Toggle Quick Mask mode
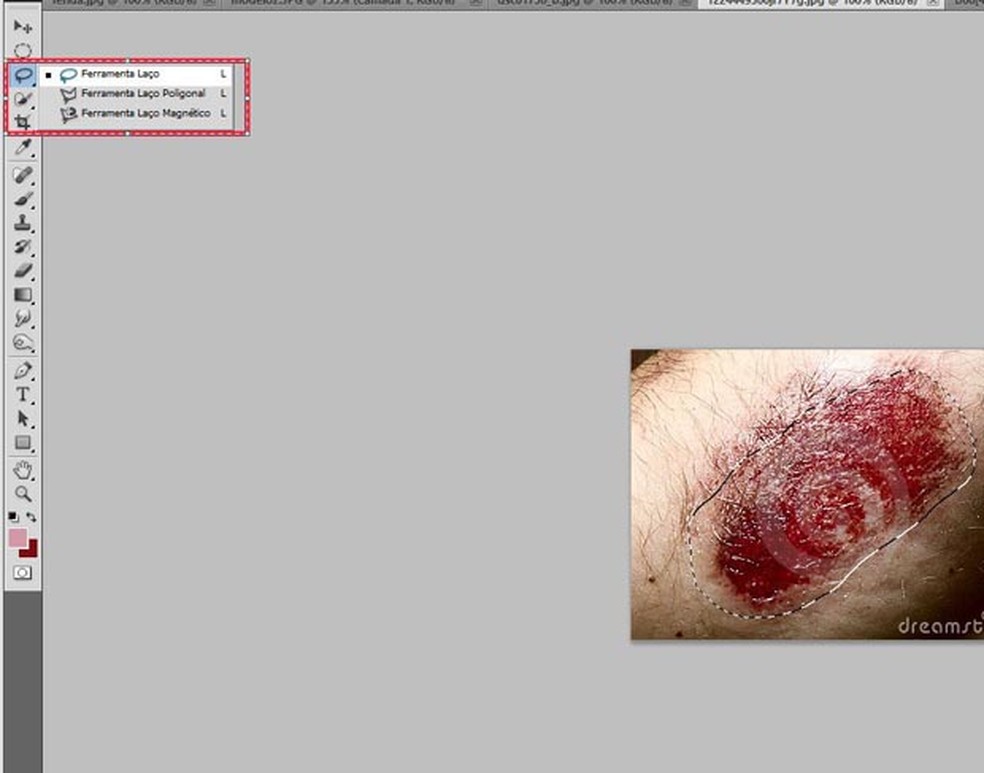The height and width of the screenshot is (773, 984). coord(22,573)
